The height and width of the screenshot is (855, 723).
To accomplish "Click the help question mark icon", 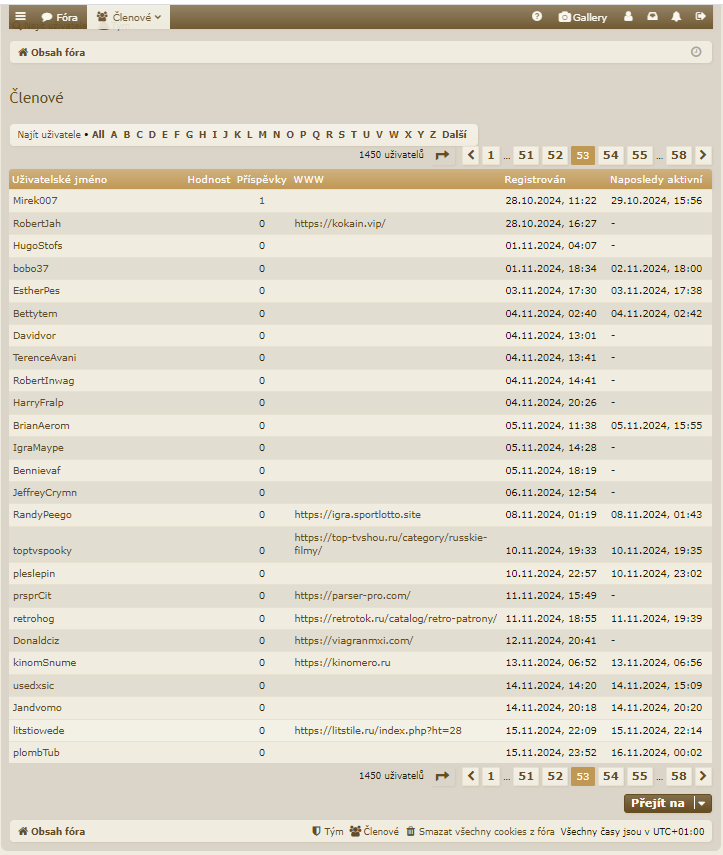I will click(x=537, y=17).
